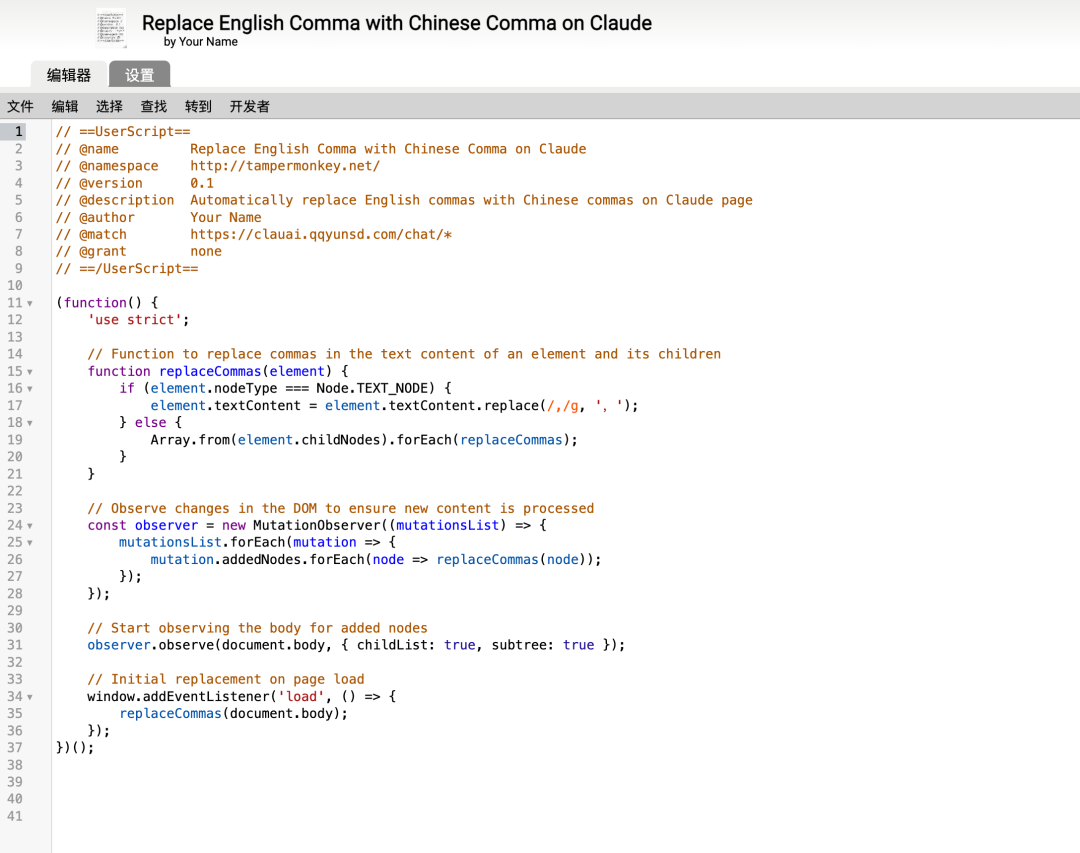Click 'replaceCommas(document.body)' on line 35
This screenshot has height=853, width=1080.
click(x=229, y=713)
